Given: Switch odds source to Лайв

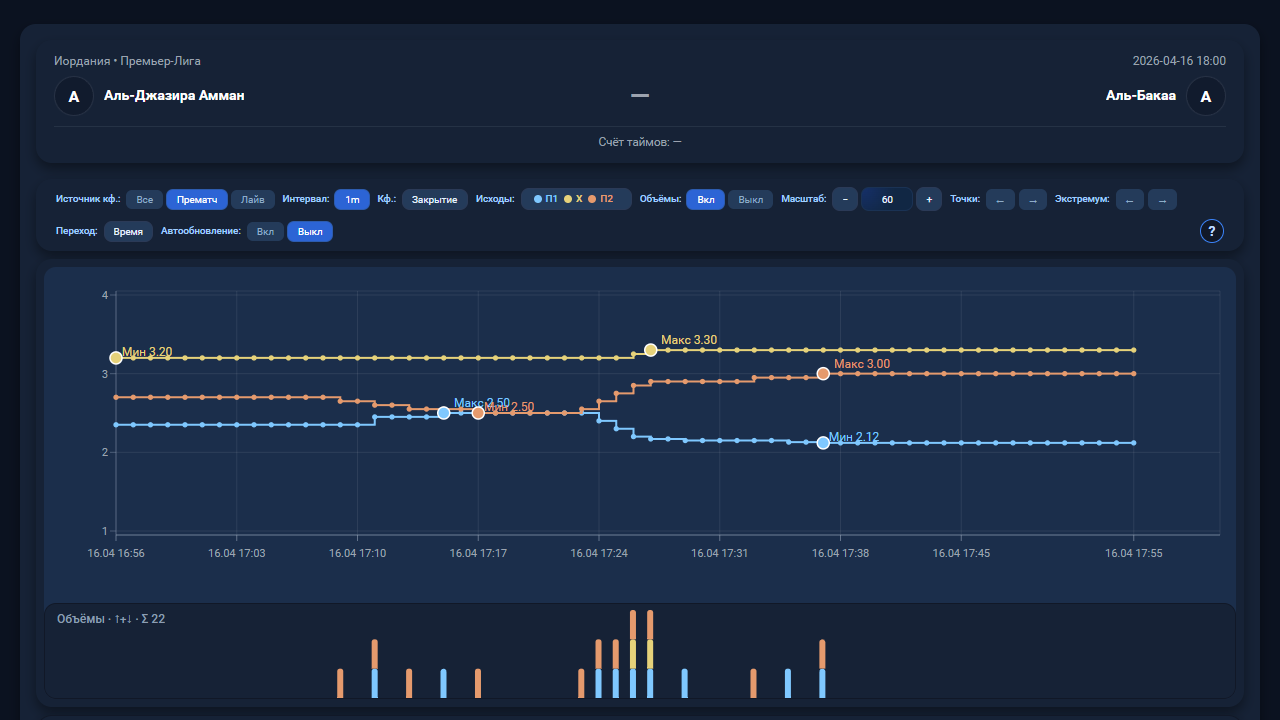Looking at the screenshot, I should (x=253, y=200).
